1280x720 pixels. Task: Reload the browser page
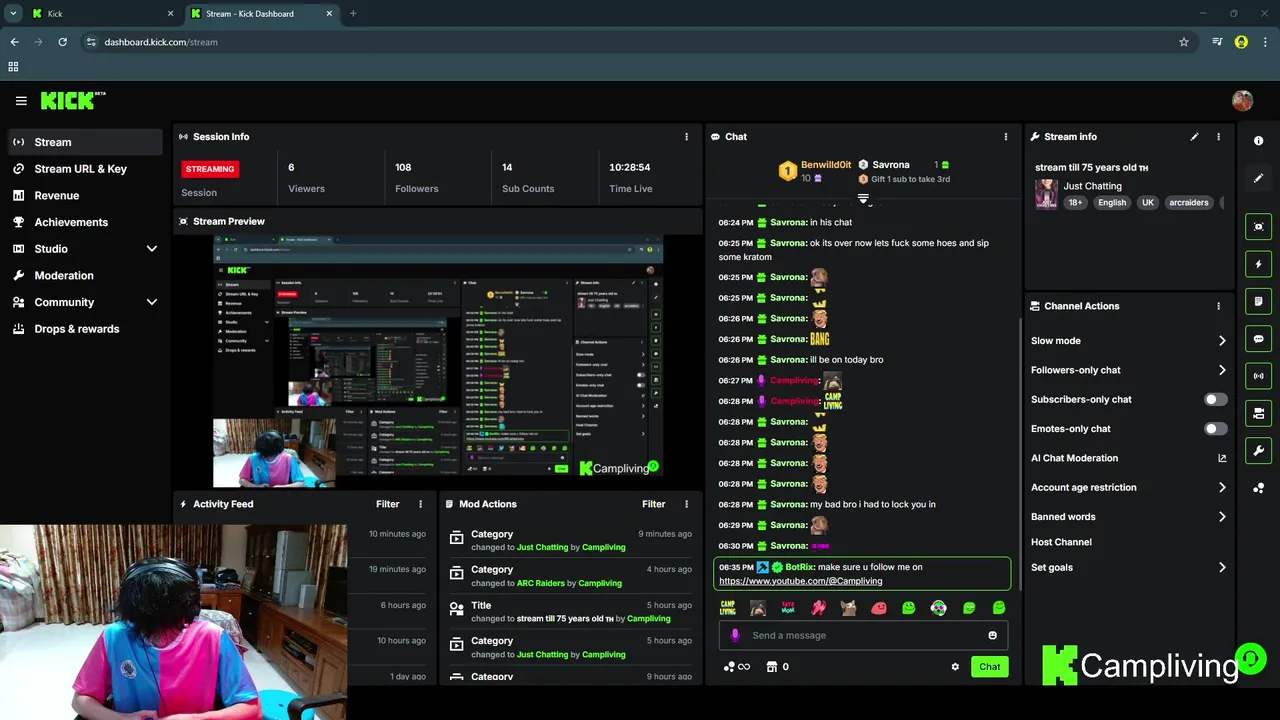[62, 42]
